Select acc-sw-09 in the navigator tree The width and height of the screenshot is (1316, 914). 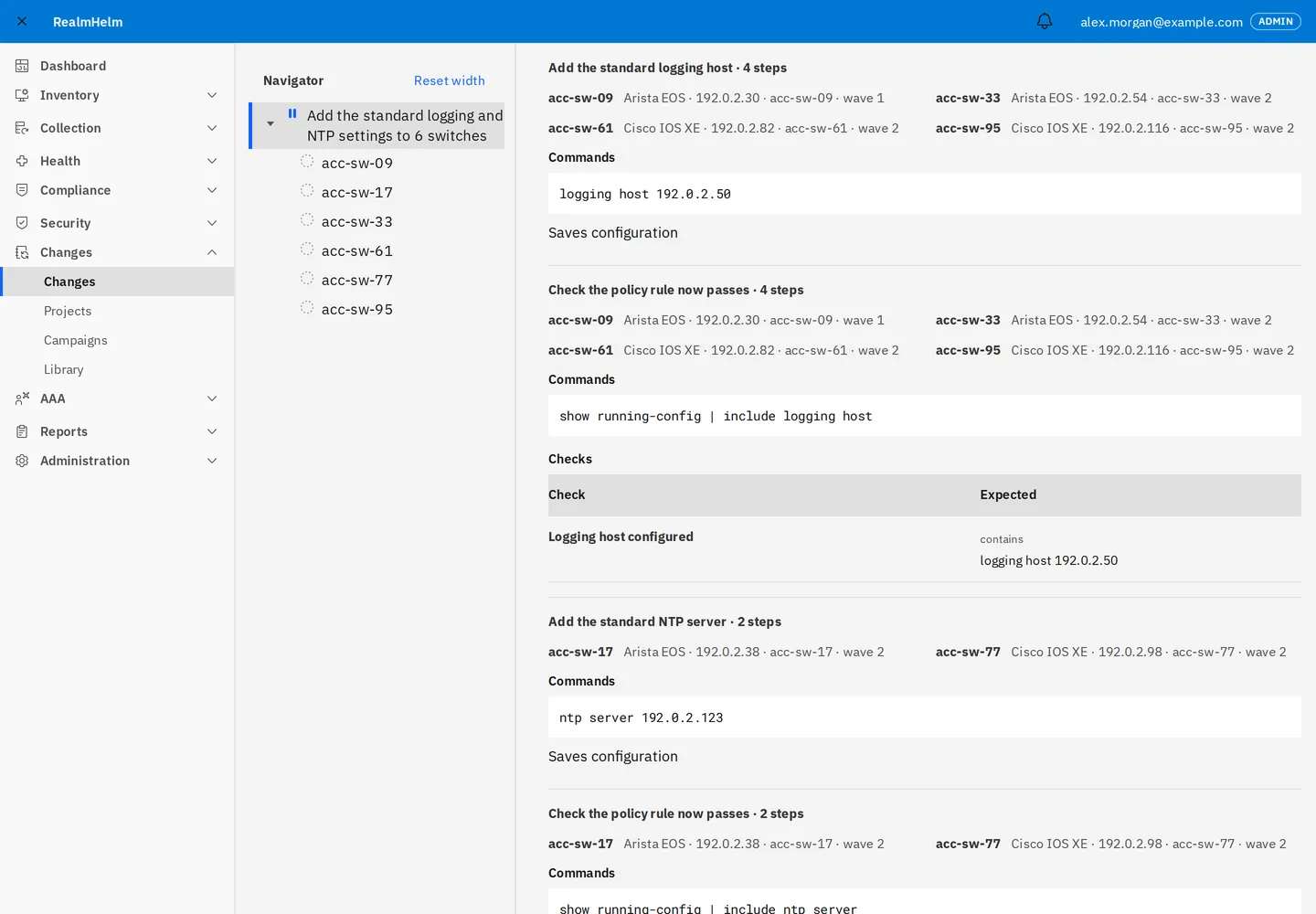pos(357,163)
